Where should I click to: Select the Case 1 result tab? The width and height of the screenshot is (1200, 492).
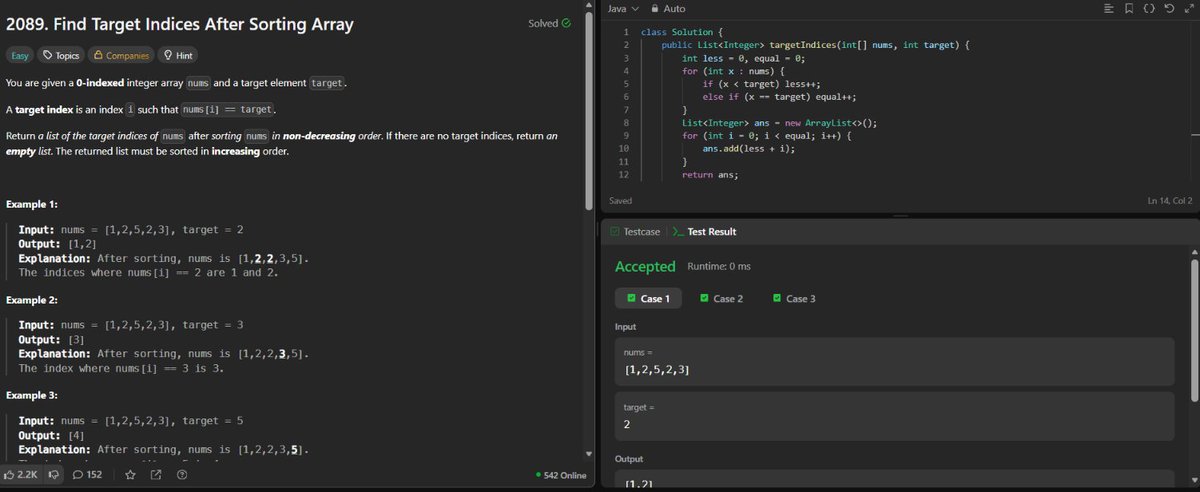(648, 298)
